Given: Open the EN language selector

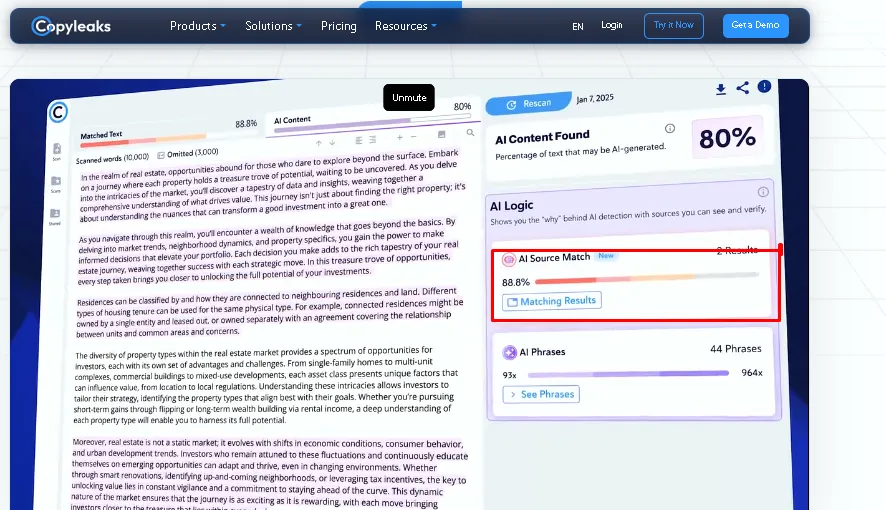Looking at the screenshot, I should (577, 27).
